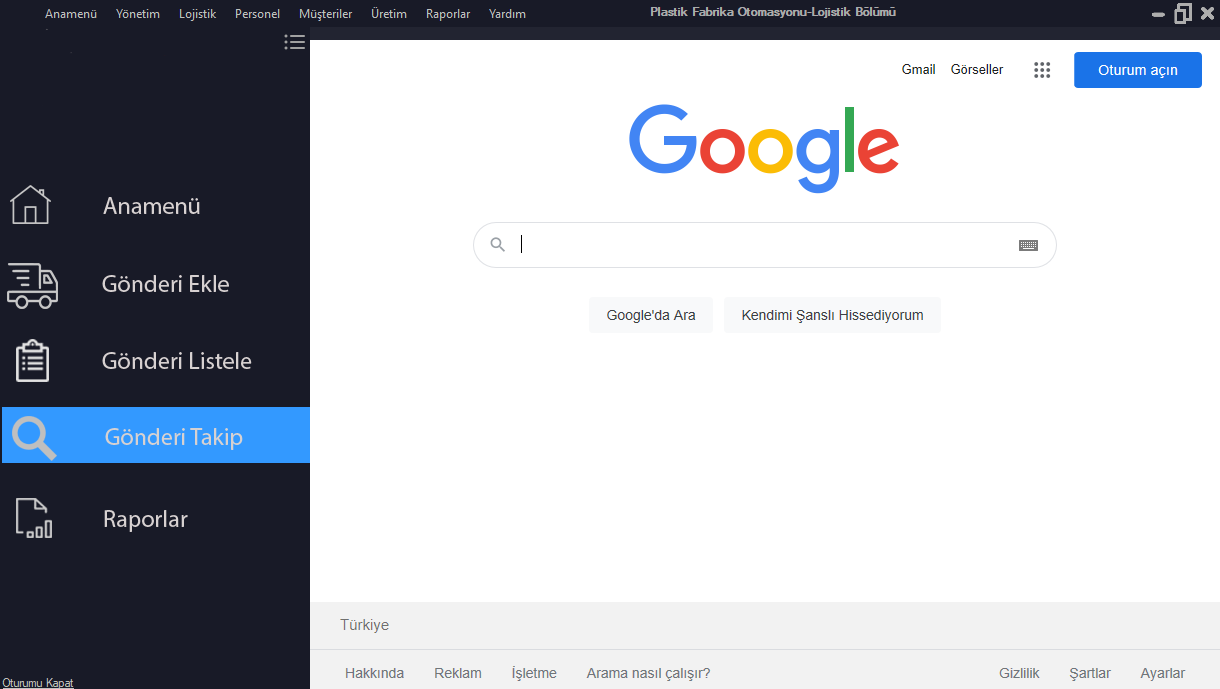Select the Gönderi Ekle sidebar label
The height and width of the screenshot is (689, 1220).
[166, 284]
